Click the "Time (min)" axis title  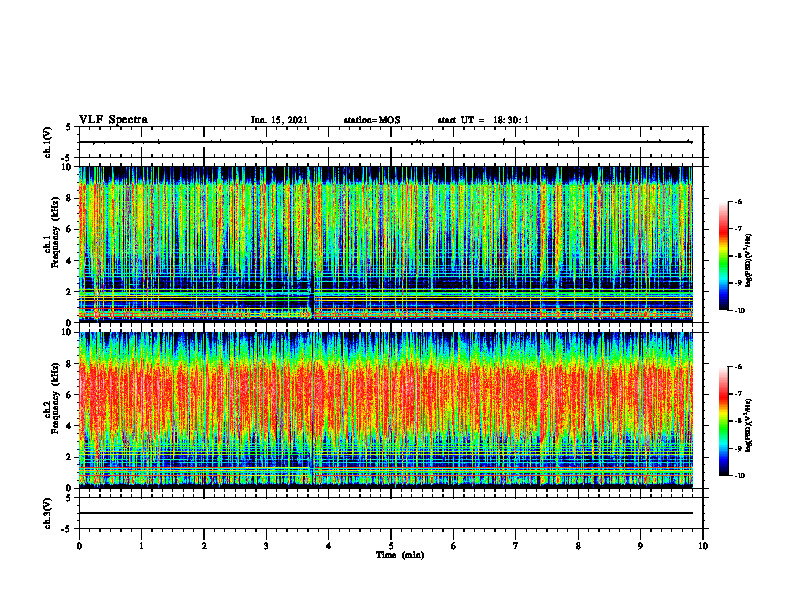[400, 555]
